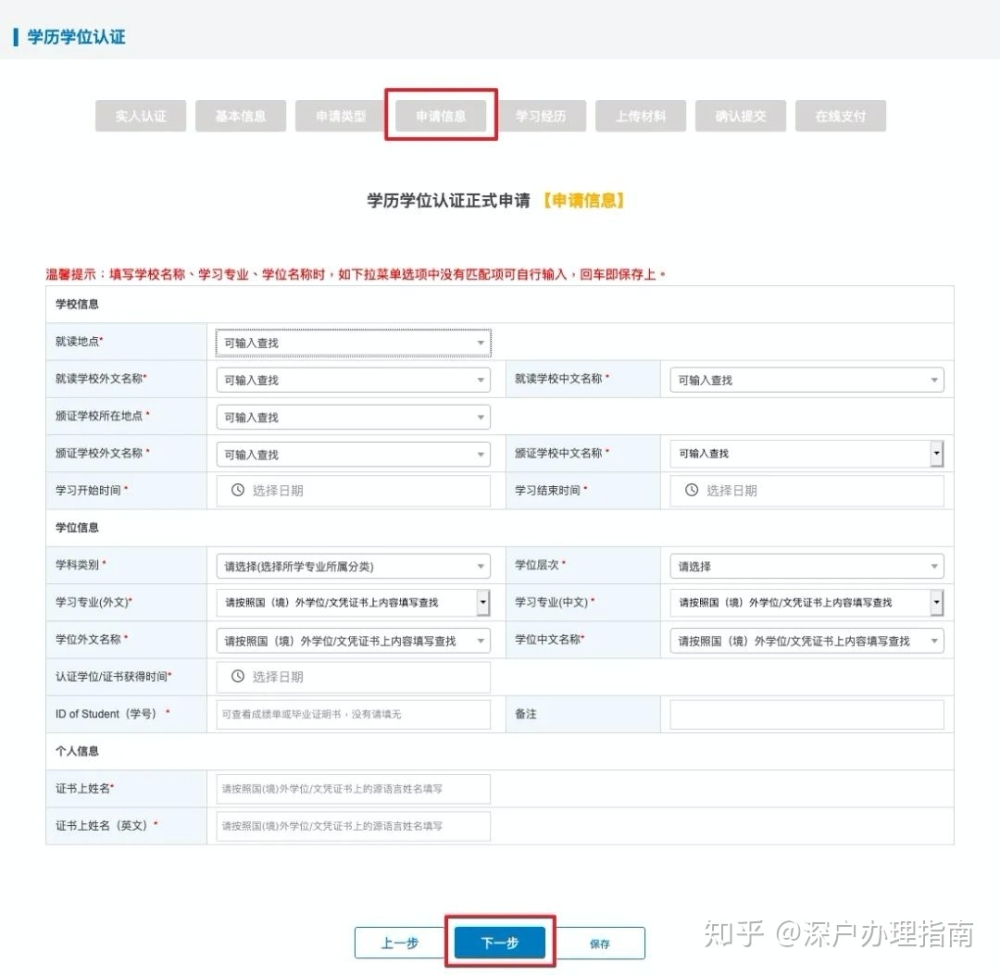The height and width of the screenshot is (975, 1000).
Task: Click the 保存 button
Action: point(599,943)
